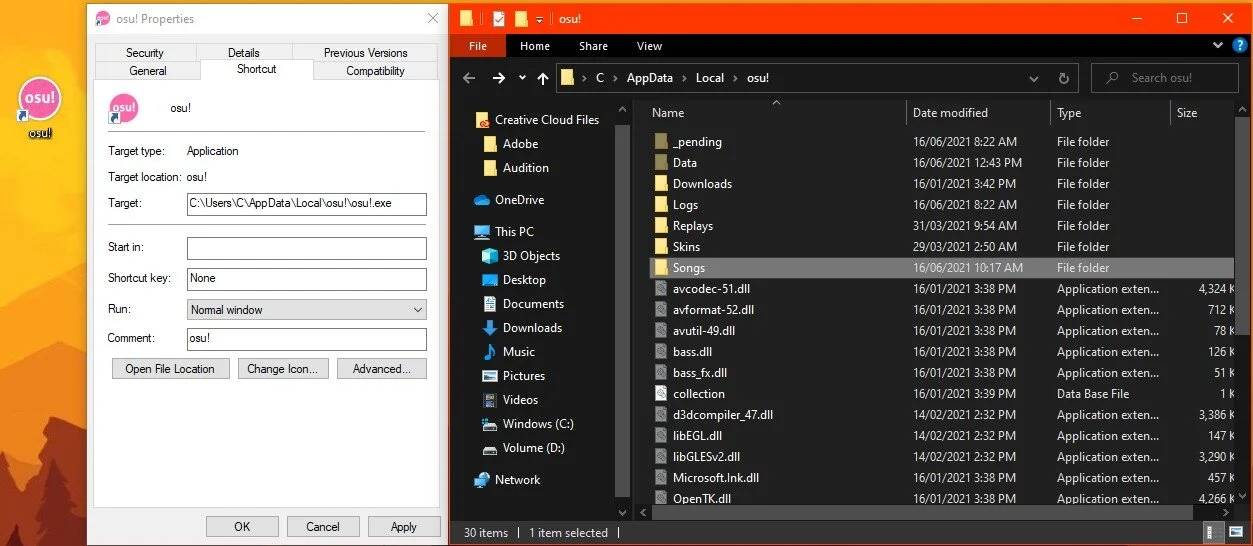The height and width of the screenshot is (546, 1253).
Task: Click the Target path field
Action: click(x=307, y=204)
